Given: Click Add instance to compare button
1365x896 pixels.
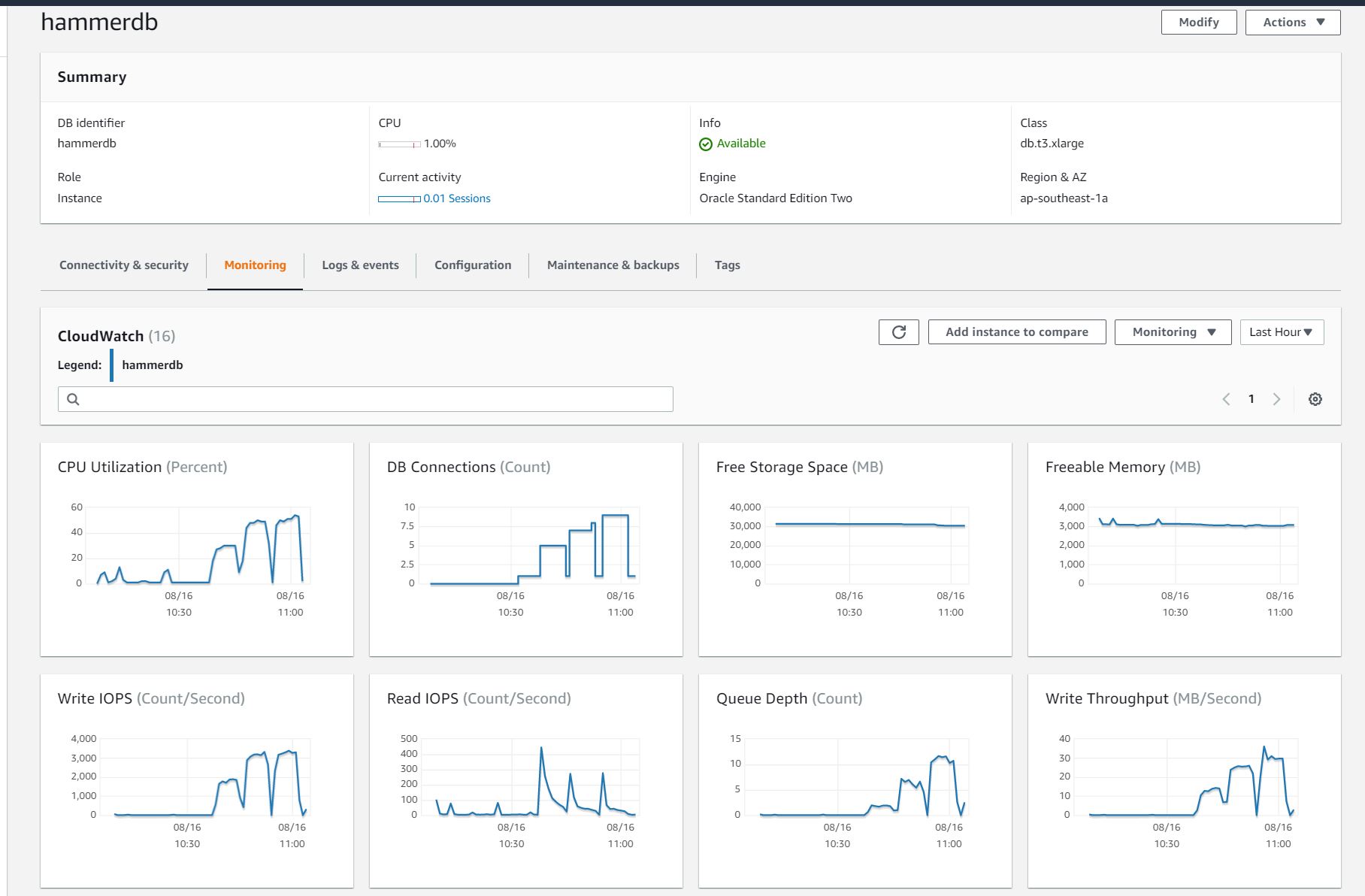Looking at the screenshot, I should (x=1016, y=332).
